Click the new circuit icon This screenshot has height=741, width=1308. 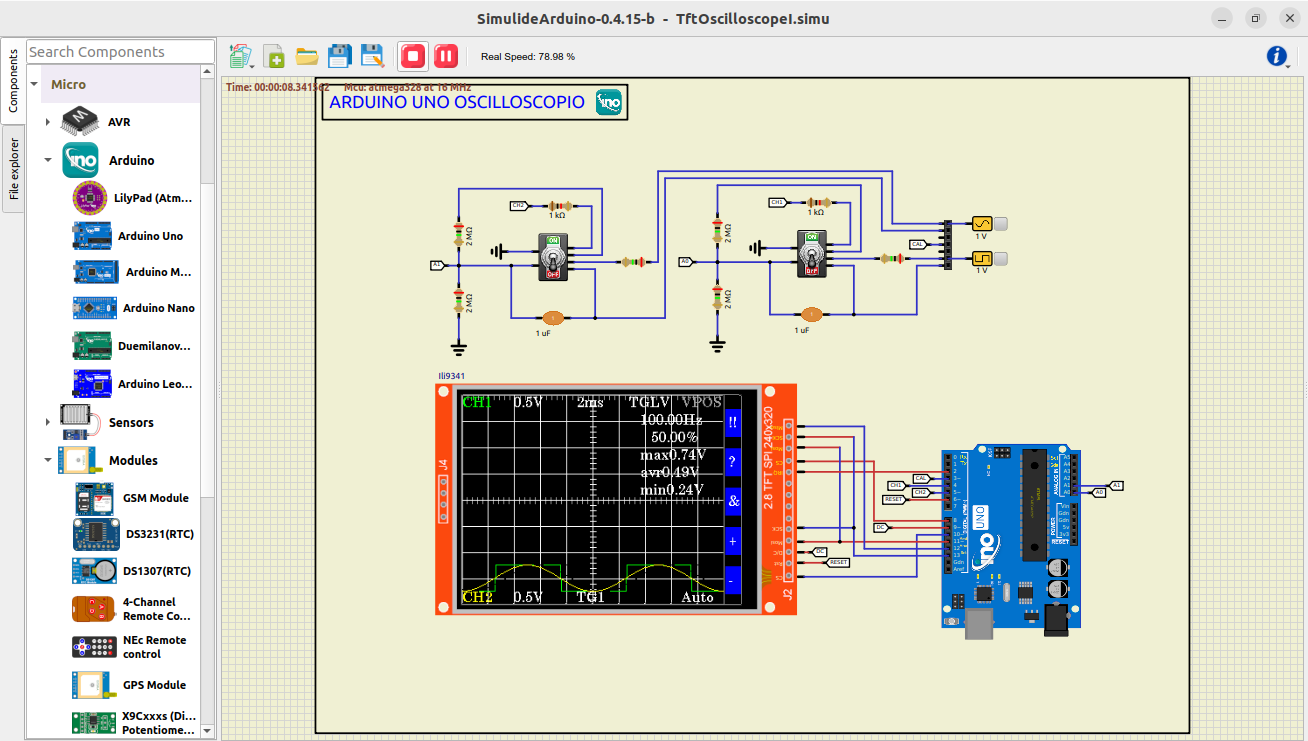[x=273, y=56]
